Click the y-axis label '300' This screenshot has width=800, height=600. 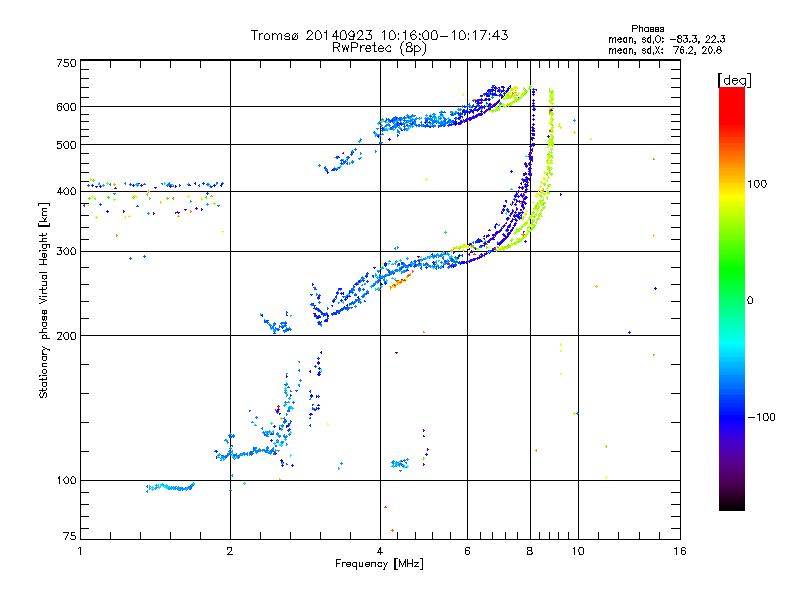point(66,251)
